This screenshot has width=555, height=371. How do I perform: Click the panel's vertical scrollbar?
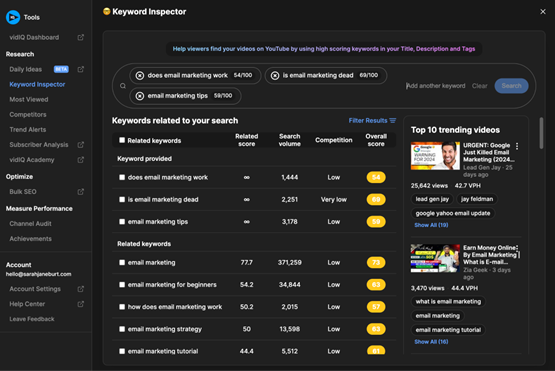click(541, 133)
